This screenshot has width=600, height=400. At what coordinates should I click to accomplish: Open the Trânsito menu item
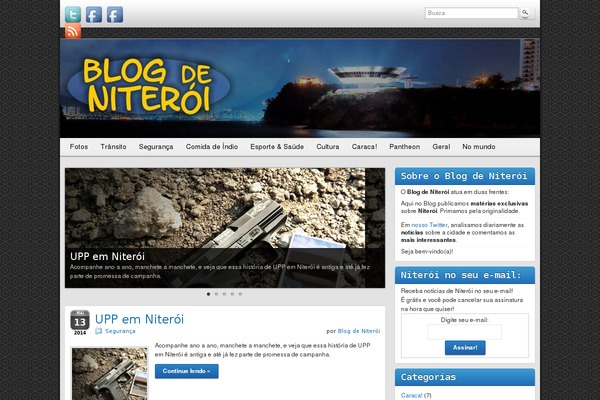pos(113,147)
